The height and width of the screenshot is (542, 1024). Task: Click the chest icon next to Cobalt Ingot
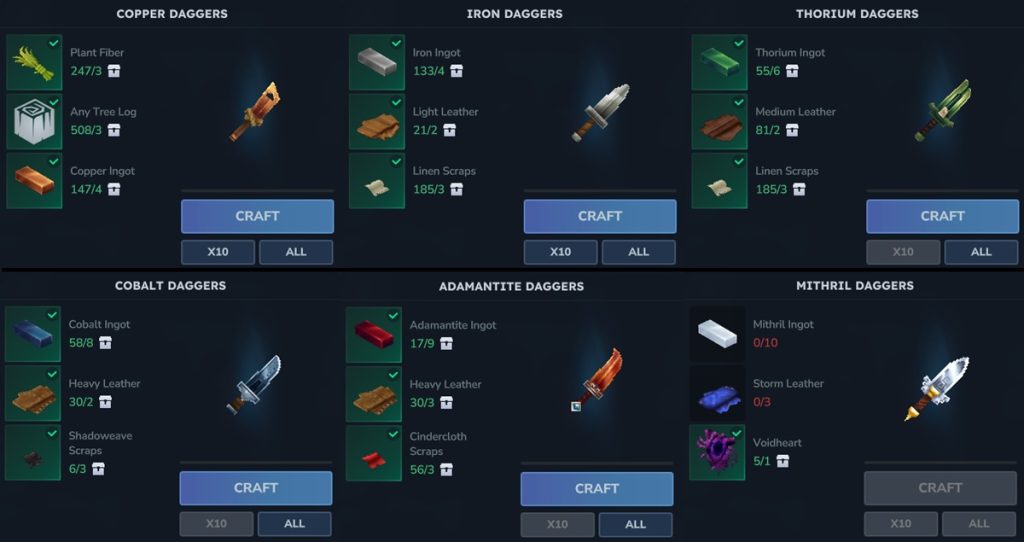pos(105,343)
